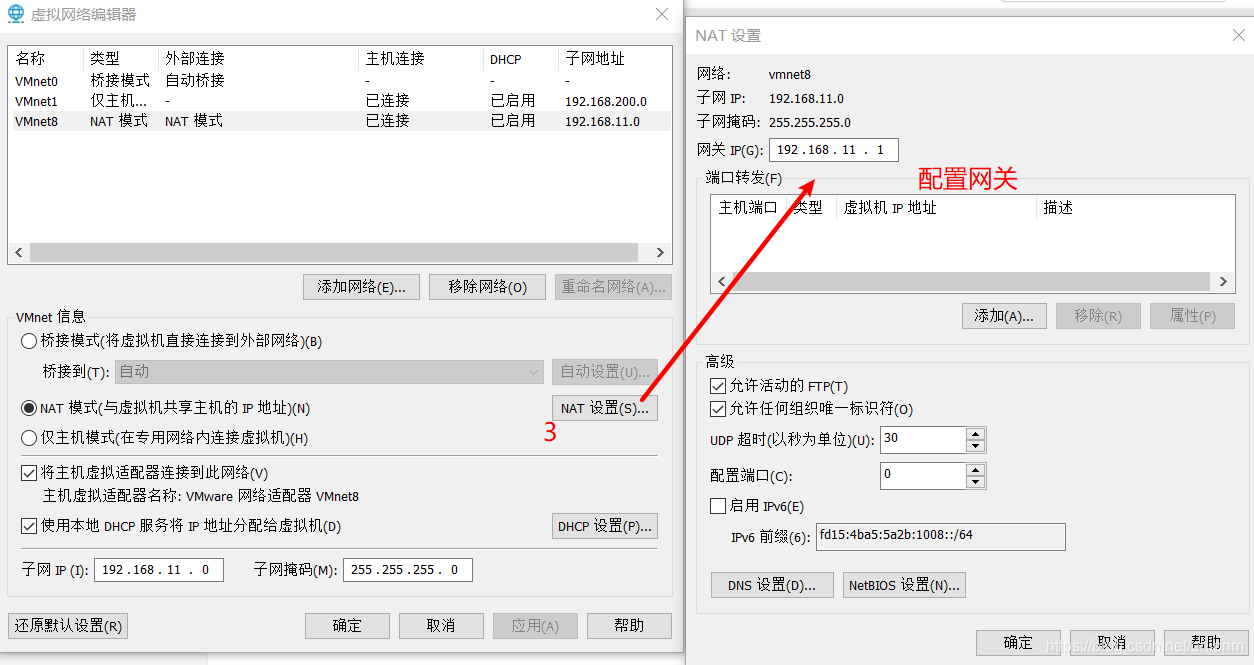Click network list scrollbar right arrow
1254x665 pixels.
pyautogui.click(x=660, y=253)
